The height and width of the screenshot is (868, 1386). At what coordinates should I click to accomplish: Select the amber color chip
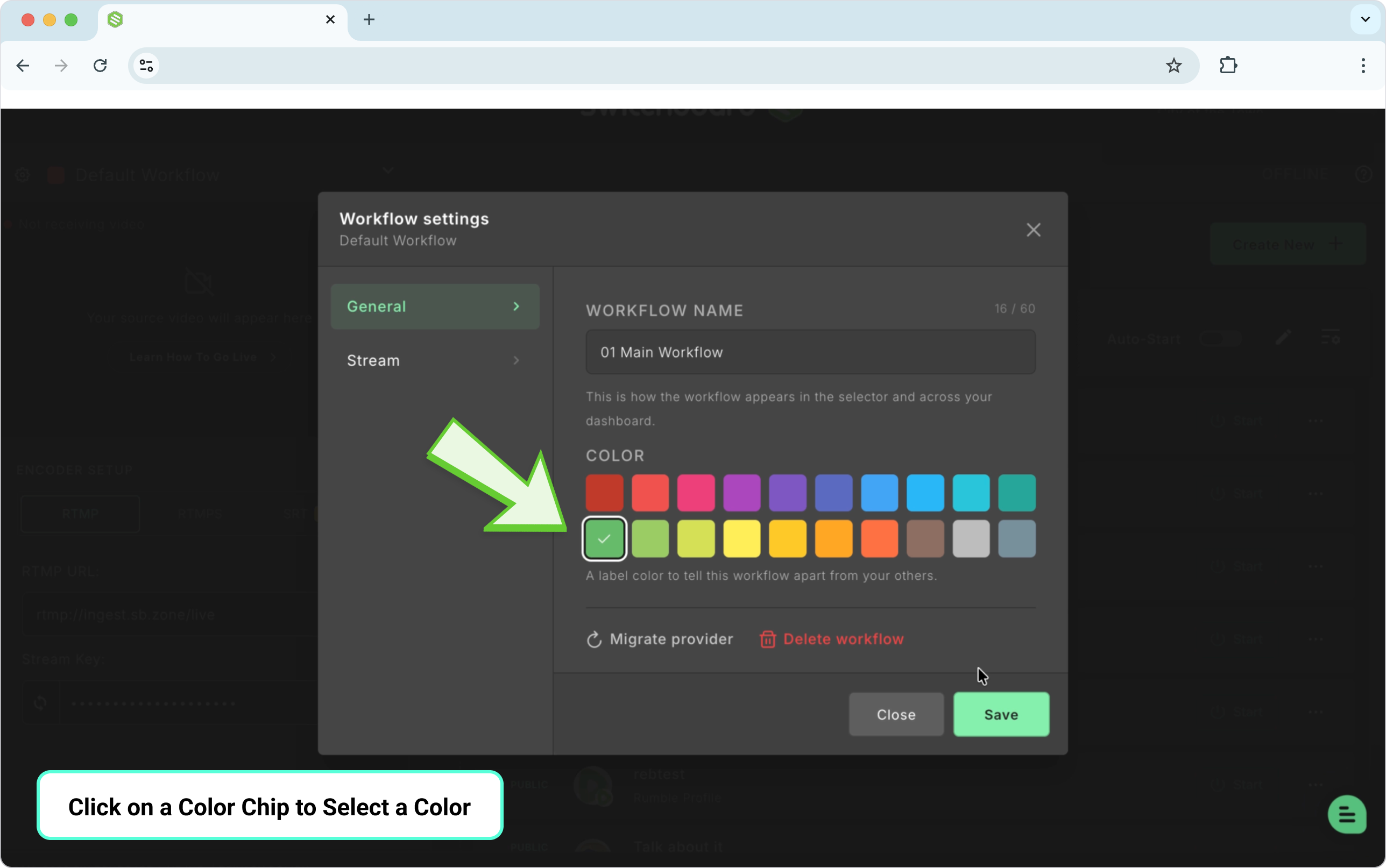point(787,538)
